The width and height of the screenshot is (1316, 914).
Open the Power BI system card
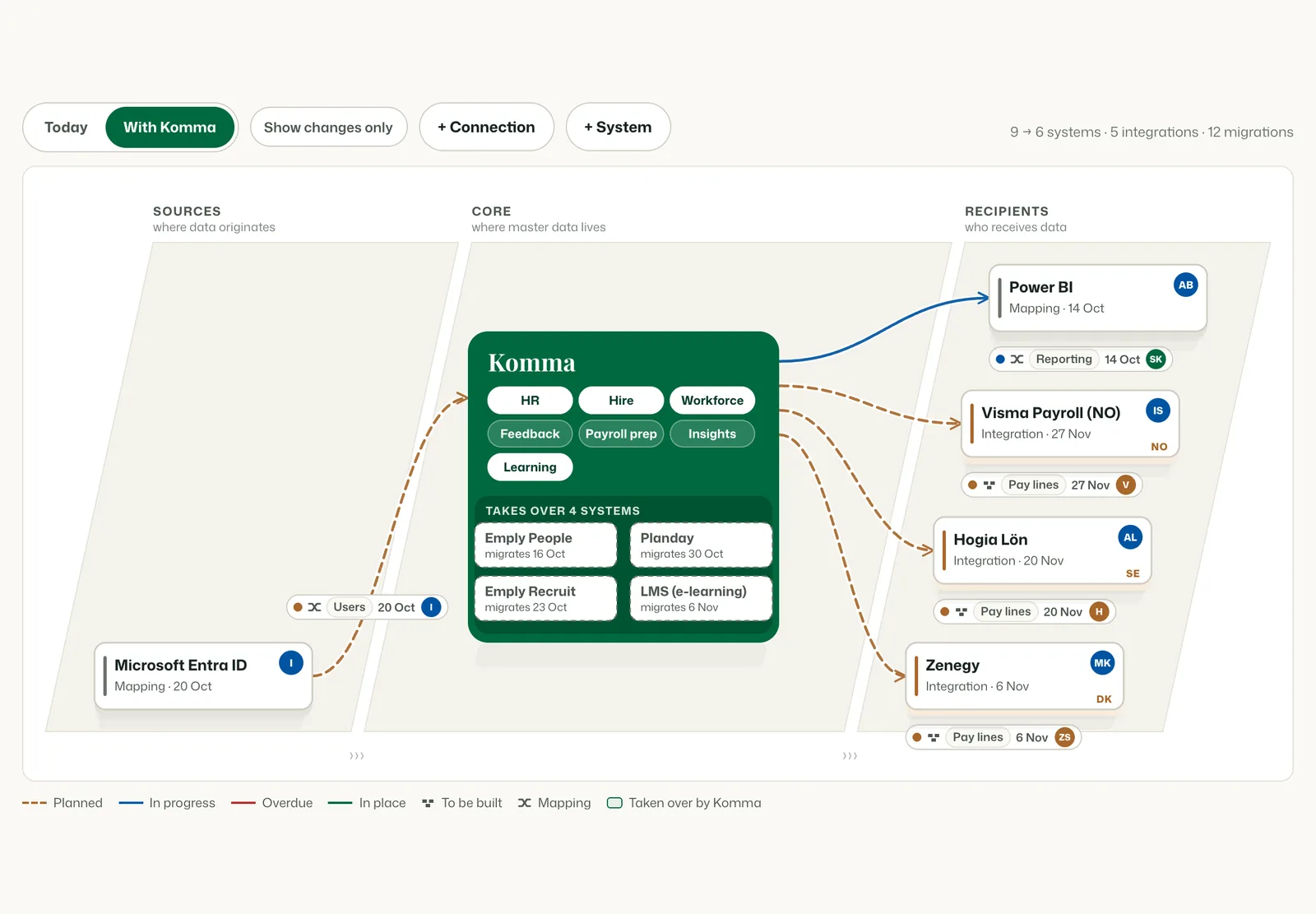(1098, 298)
